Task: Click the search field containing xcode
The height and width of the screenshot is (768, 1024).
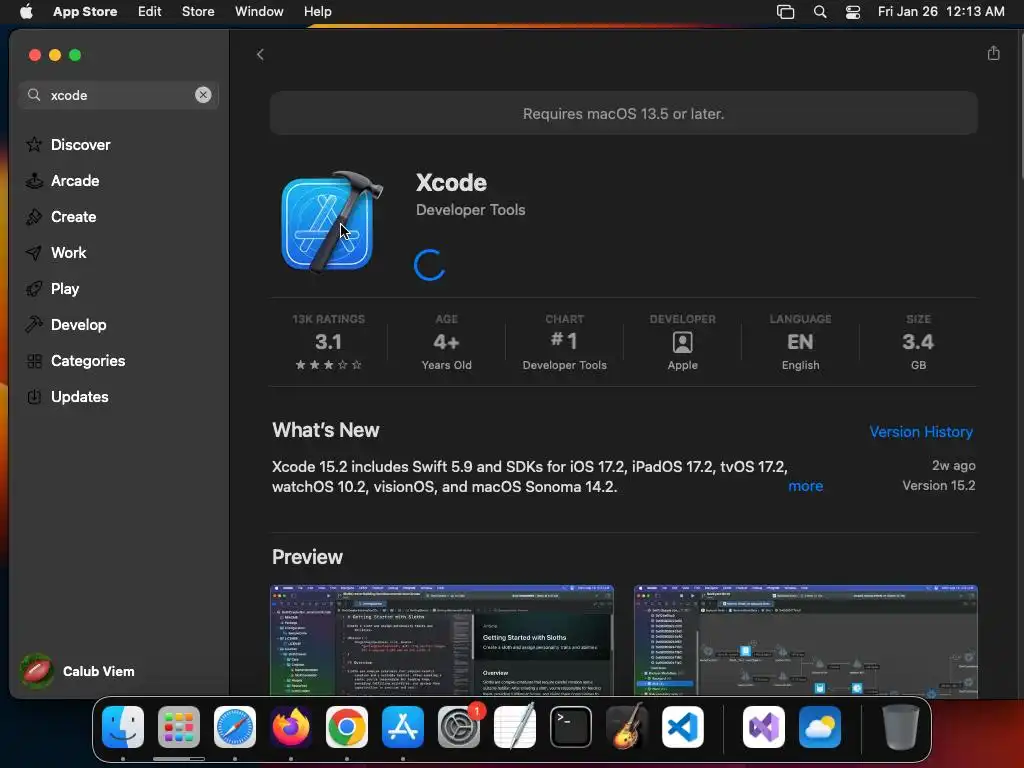Action: (x=119, y=95)
